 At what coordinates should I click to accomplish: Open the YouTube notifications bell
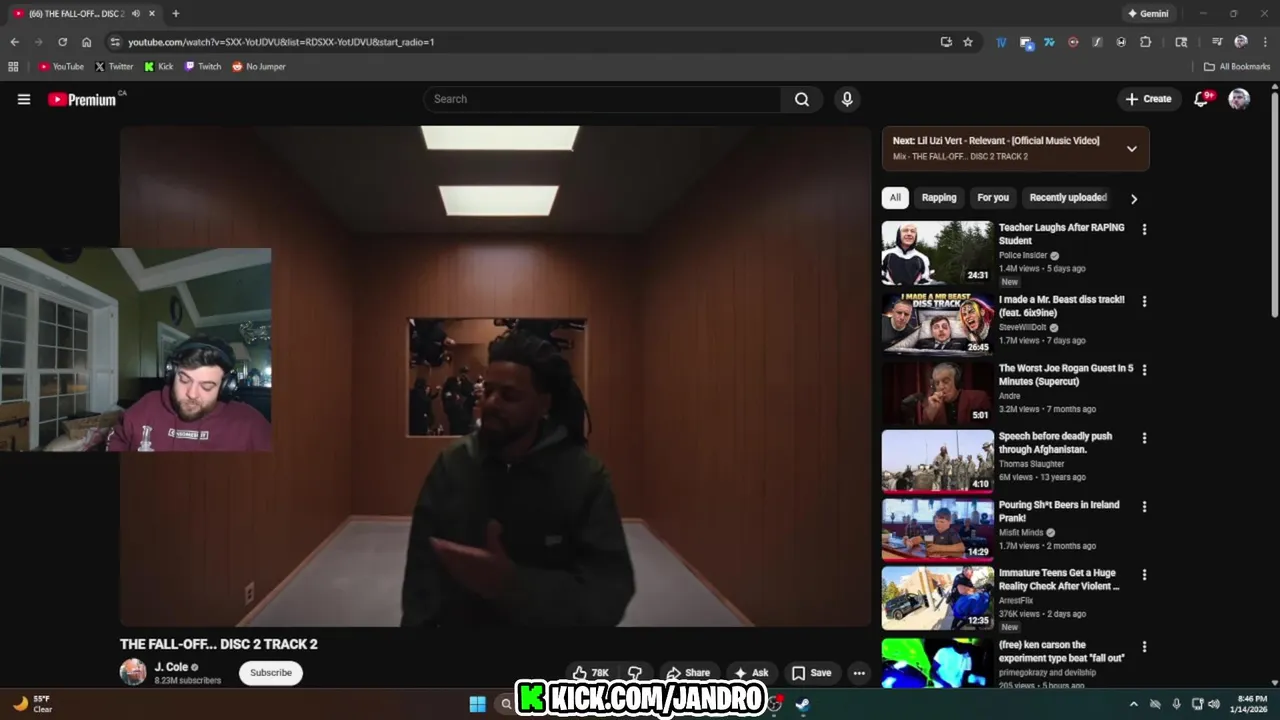point(1202,99)
